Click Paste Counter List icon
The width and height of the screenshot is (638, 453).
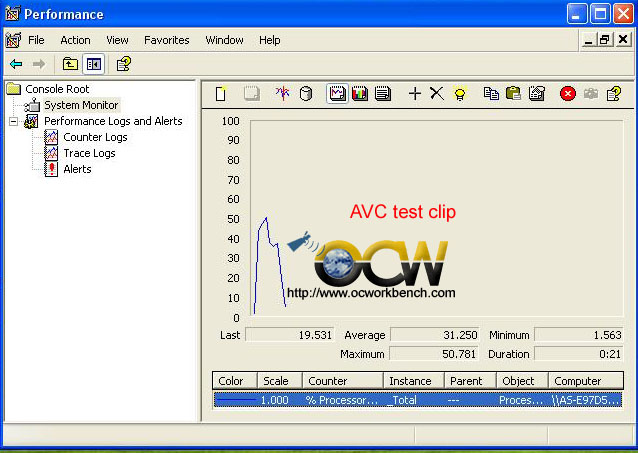pos(513,94)
